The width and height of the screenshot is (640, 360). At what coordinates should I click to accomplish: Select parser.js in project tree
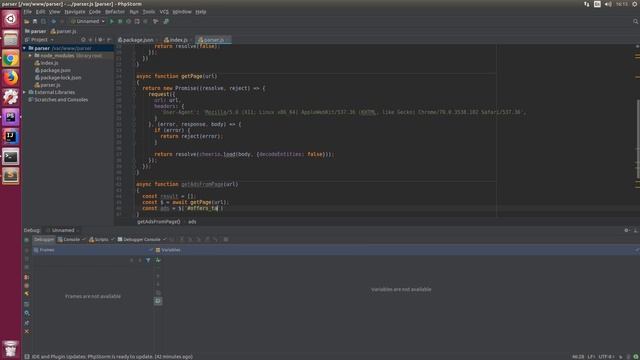pos(48,85)
